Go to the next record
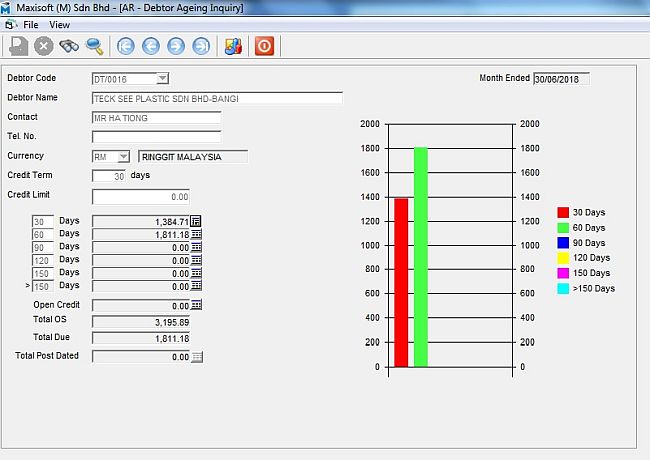The height and width of the screenshot is (460, 650). (176, 45)
